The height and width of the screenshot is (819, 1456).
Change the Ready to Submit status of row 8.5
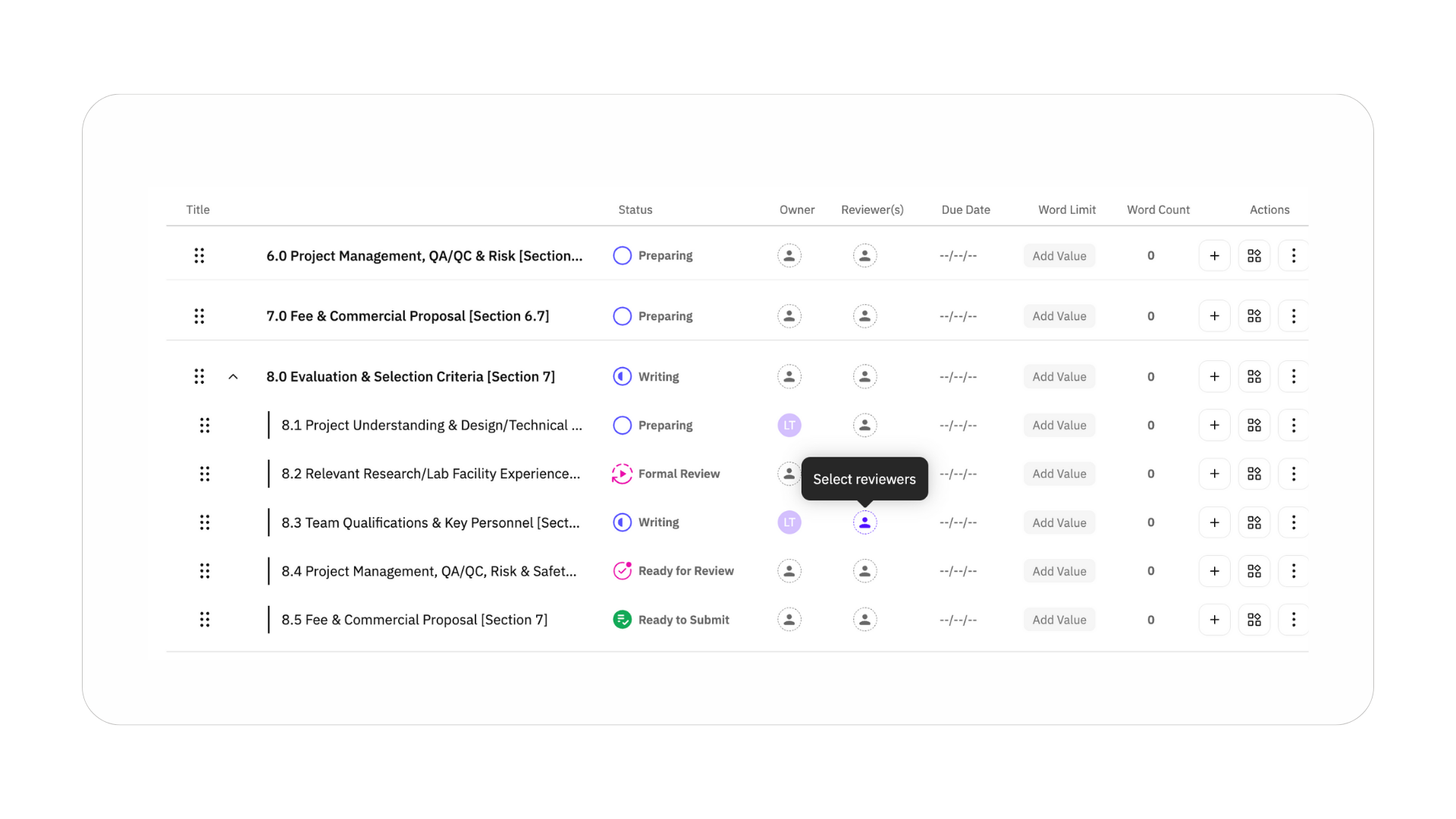pos(670,620)
